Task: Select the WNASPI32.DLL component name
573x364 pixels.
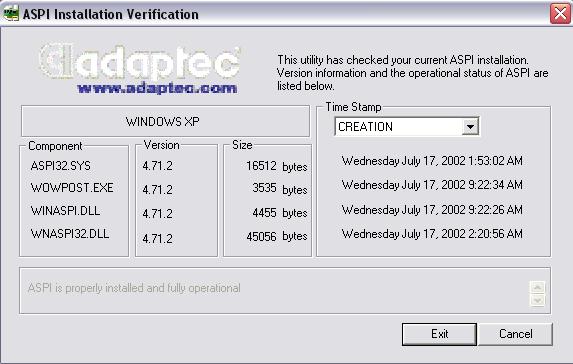Action: (x=70, y=234)
